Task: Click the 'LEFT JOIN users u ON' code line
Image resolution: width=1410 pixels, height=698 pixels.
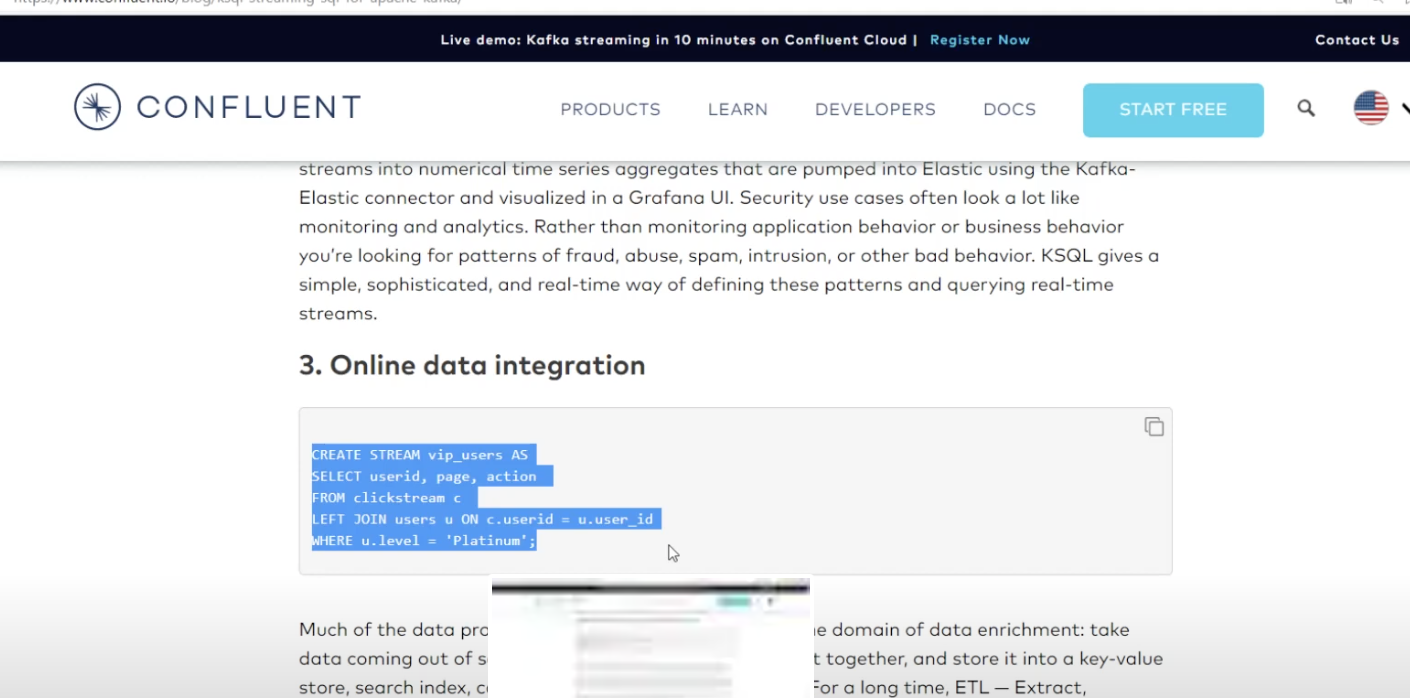Action: [482, 519]
